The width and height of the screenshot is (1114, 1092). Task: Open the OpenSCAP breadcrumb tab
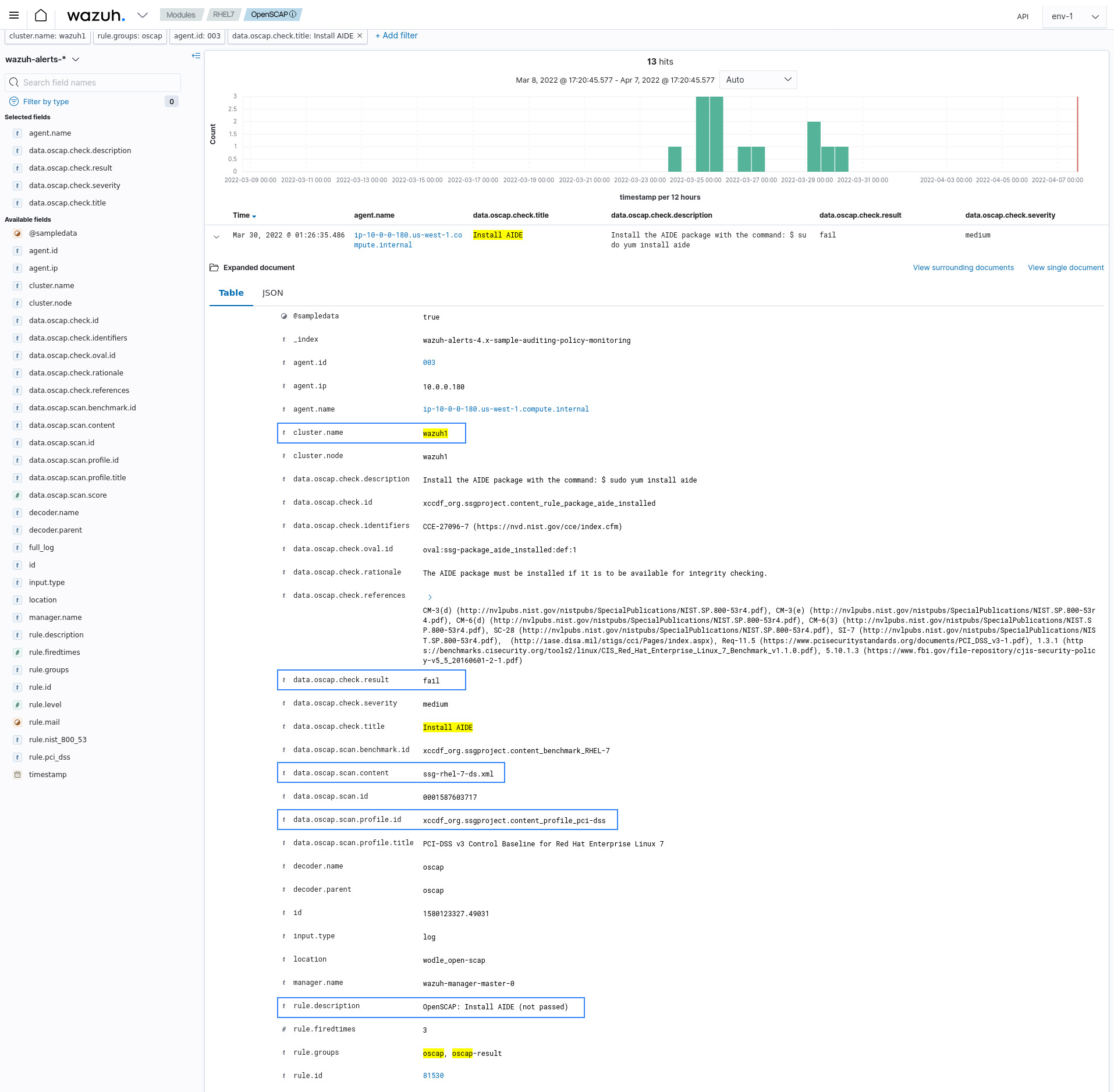pyautogui.click(x=273, y=15)
